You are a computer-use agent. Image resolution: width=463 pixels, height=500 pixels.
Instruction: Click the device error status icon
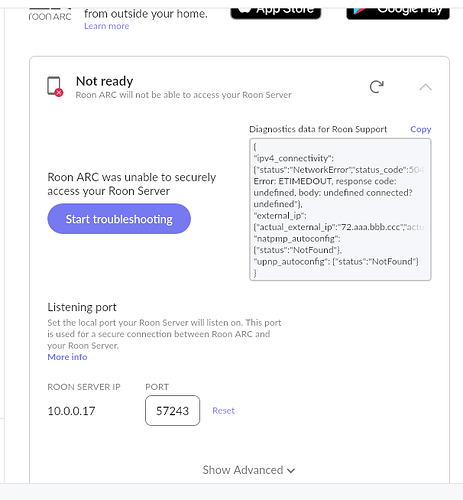pyautogui.click(x=55, y=86)
